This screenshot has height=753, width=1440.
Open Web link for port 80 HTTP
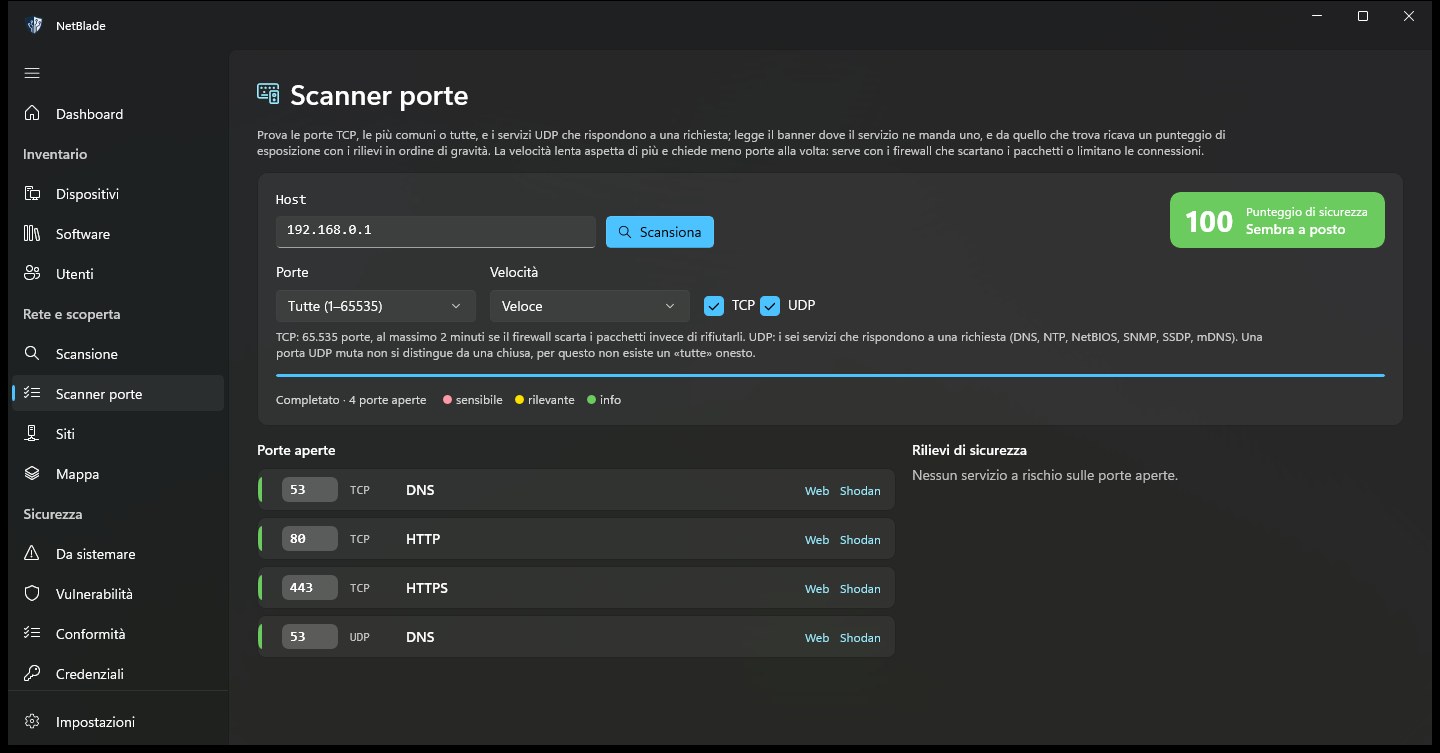817,540
